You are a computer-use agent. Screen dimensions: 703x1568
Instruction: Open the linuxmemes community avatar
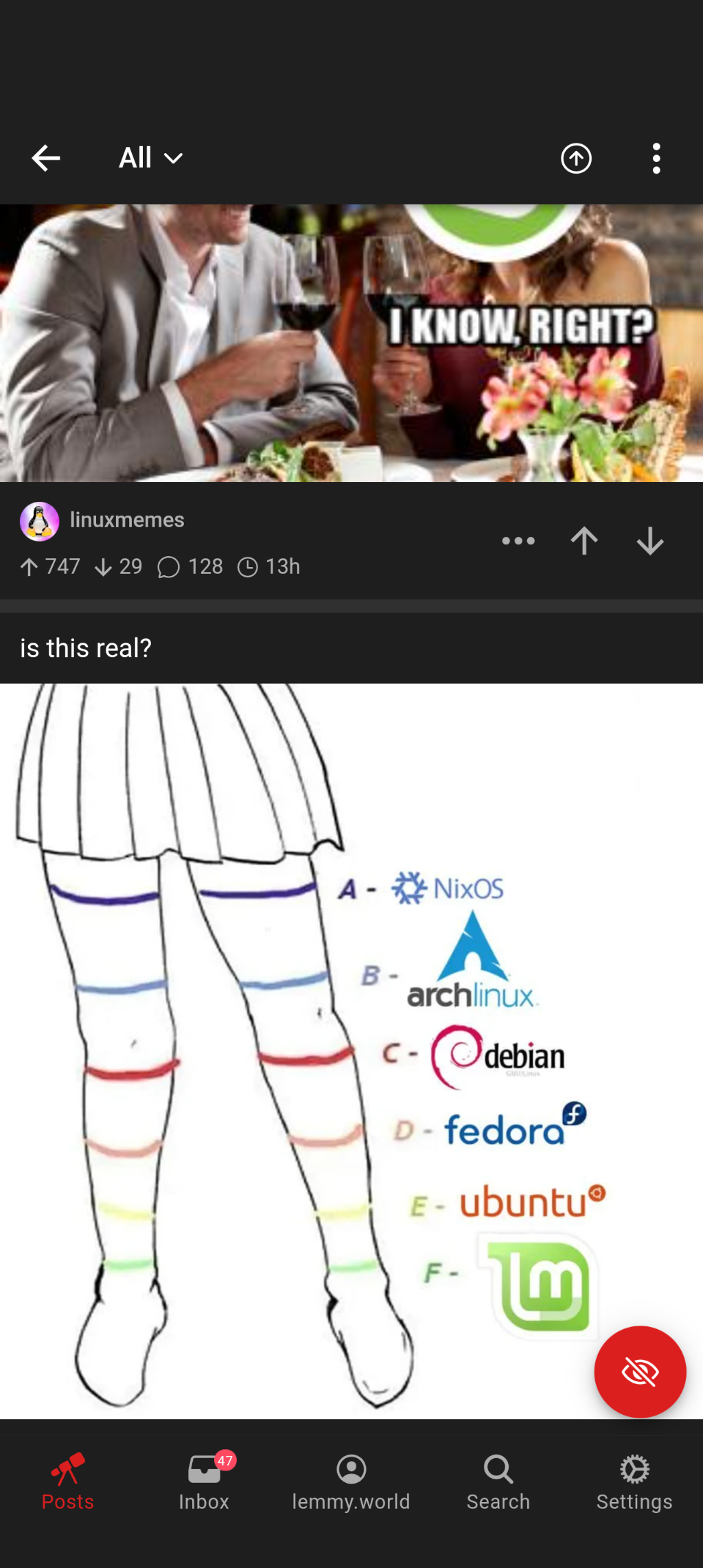(x=40, y=521)
